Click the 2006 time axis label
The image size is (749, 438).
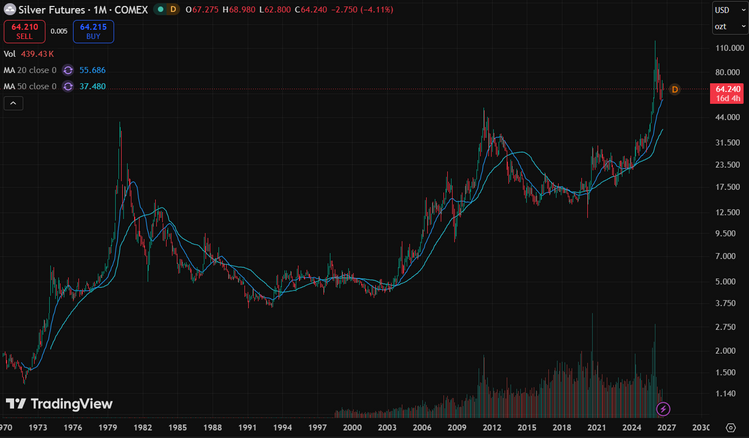[x=422, y=428]
